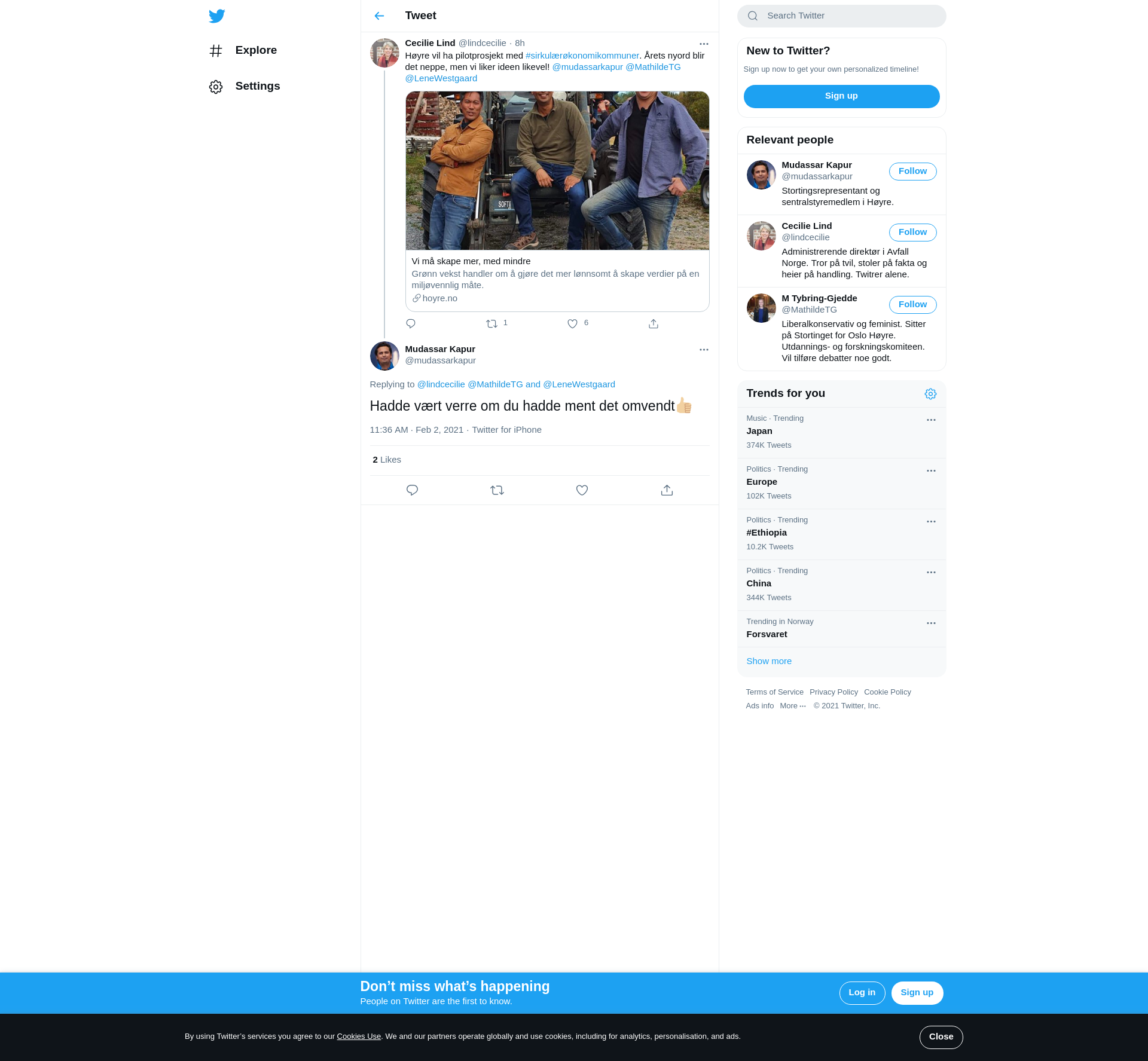This screenshot has height=1061, width=1148.
Task: Open more options for Japan trend
Action: point(931,420)
